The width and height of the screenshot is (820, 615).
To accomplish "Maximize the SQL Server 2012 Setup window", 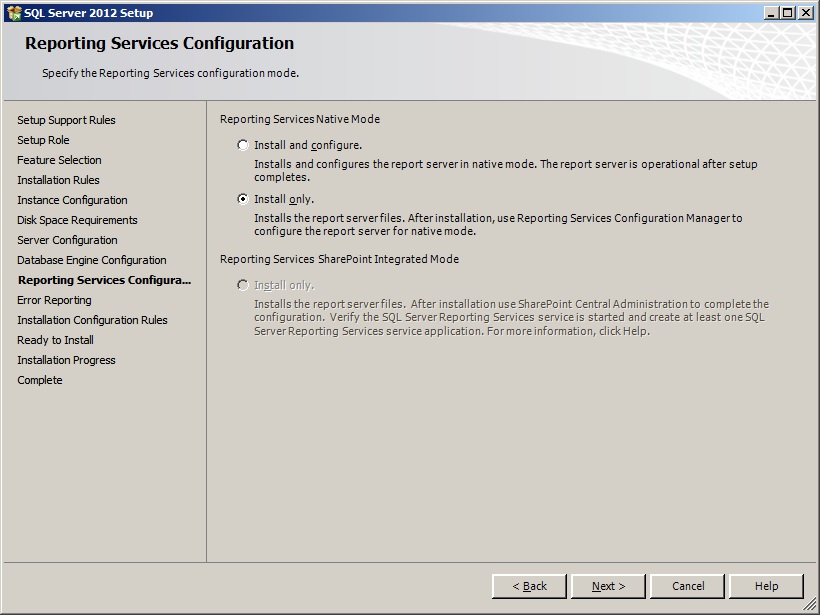I will (x=787, y=13).
